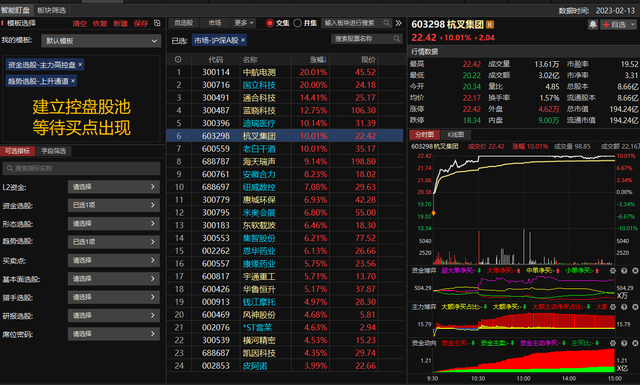Click the alert bell icon for 杭叉集团
Viewport: 640px width, 385px height.
(x=593, y=25)
